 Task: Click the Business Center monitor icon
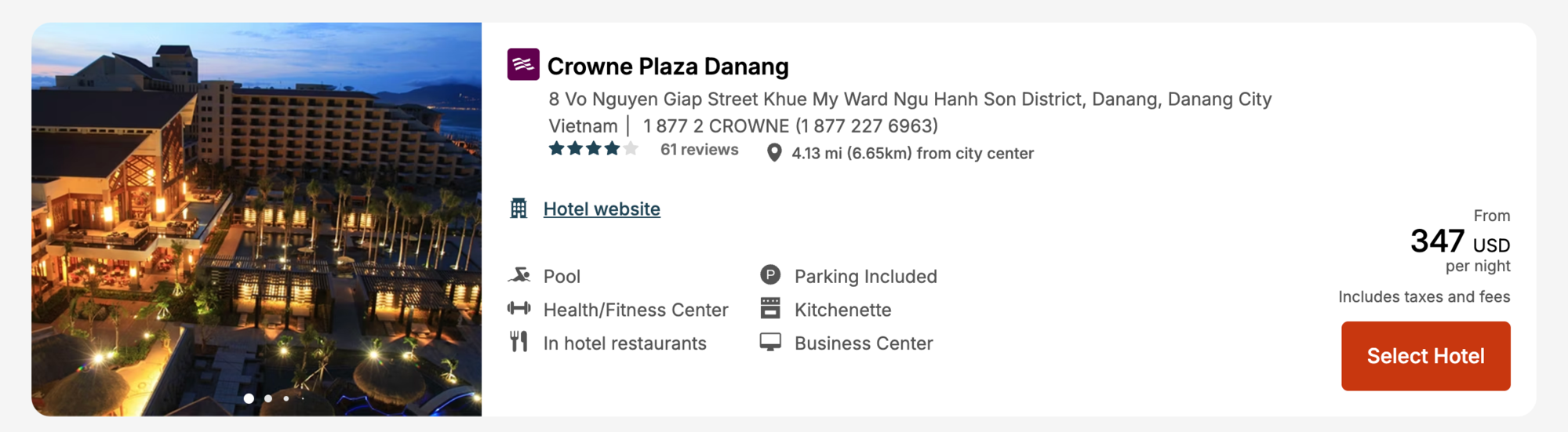coord(770,343)
